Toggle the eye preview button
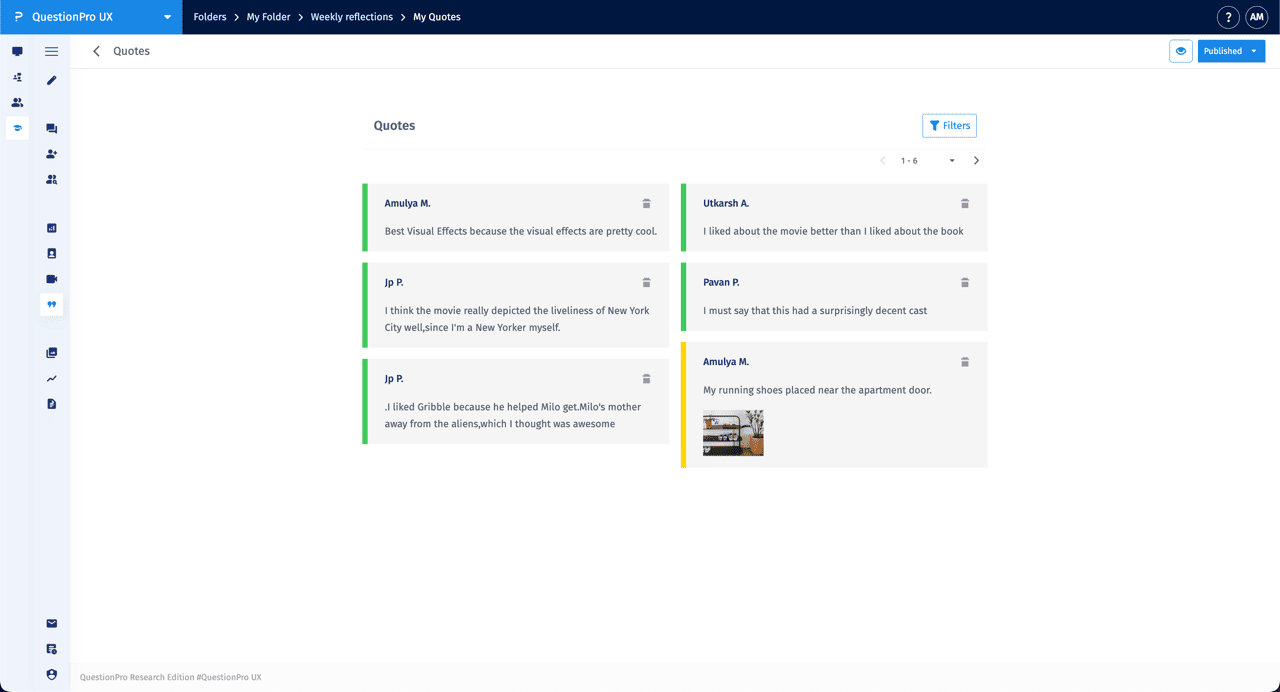The width and height of the screenshot is (1280, 692). (1181, 51)
